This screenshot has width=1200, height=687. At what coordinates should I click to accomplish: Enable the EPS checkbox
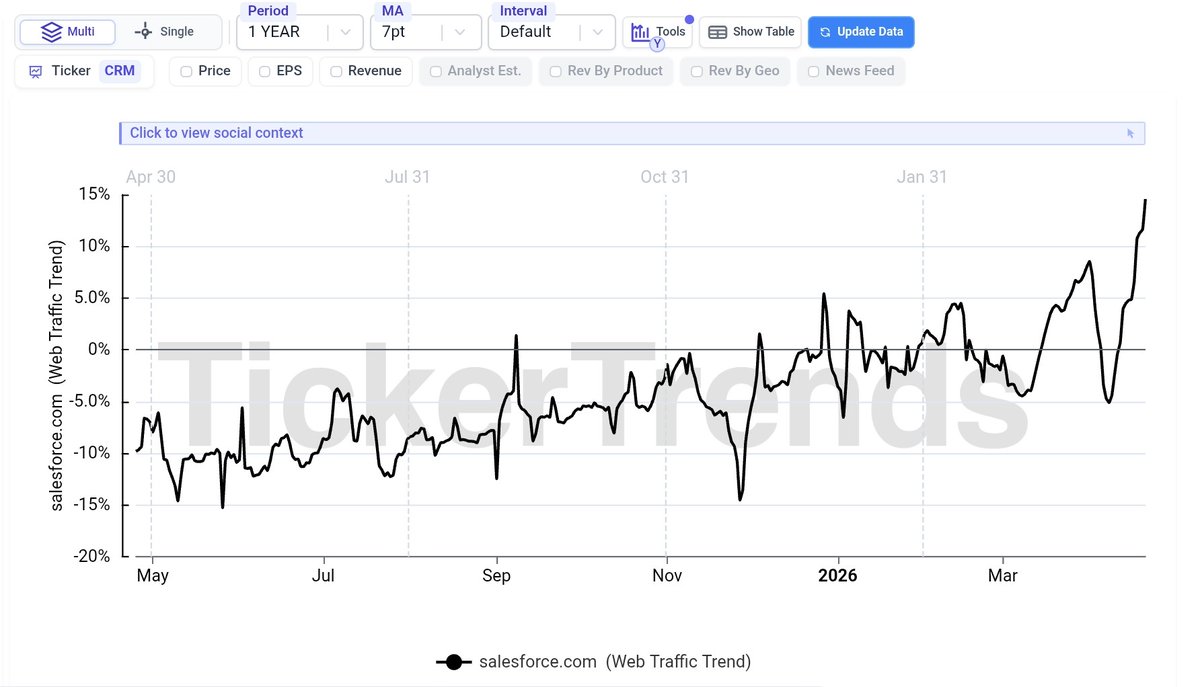point(264,72)
